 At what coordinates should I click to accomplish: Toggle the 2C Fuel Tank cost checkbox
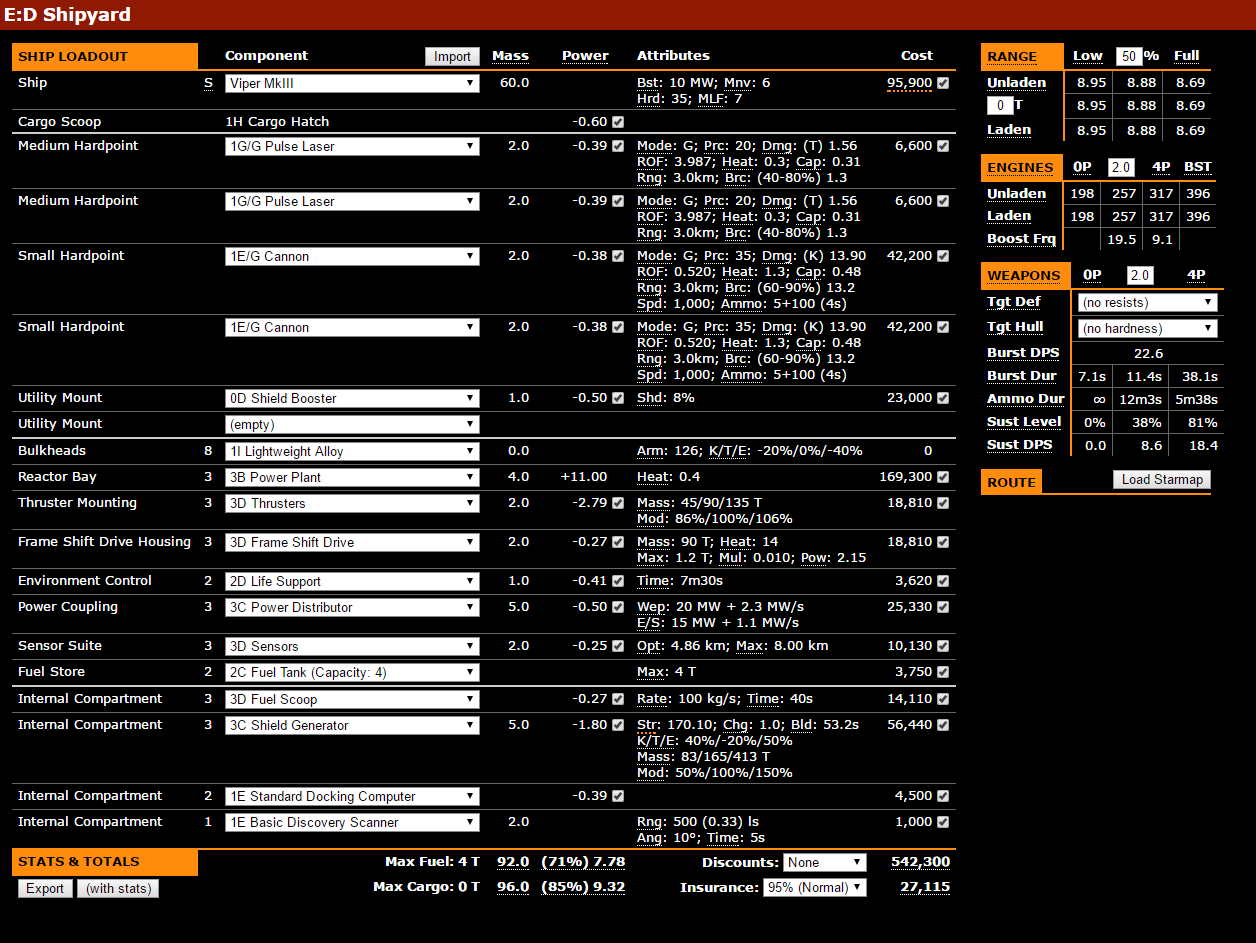[x=943, y=672]
